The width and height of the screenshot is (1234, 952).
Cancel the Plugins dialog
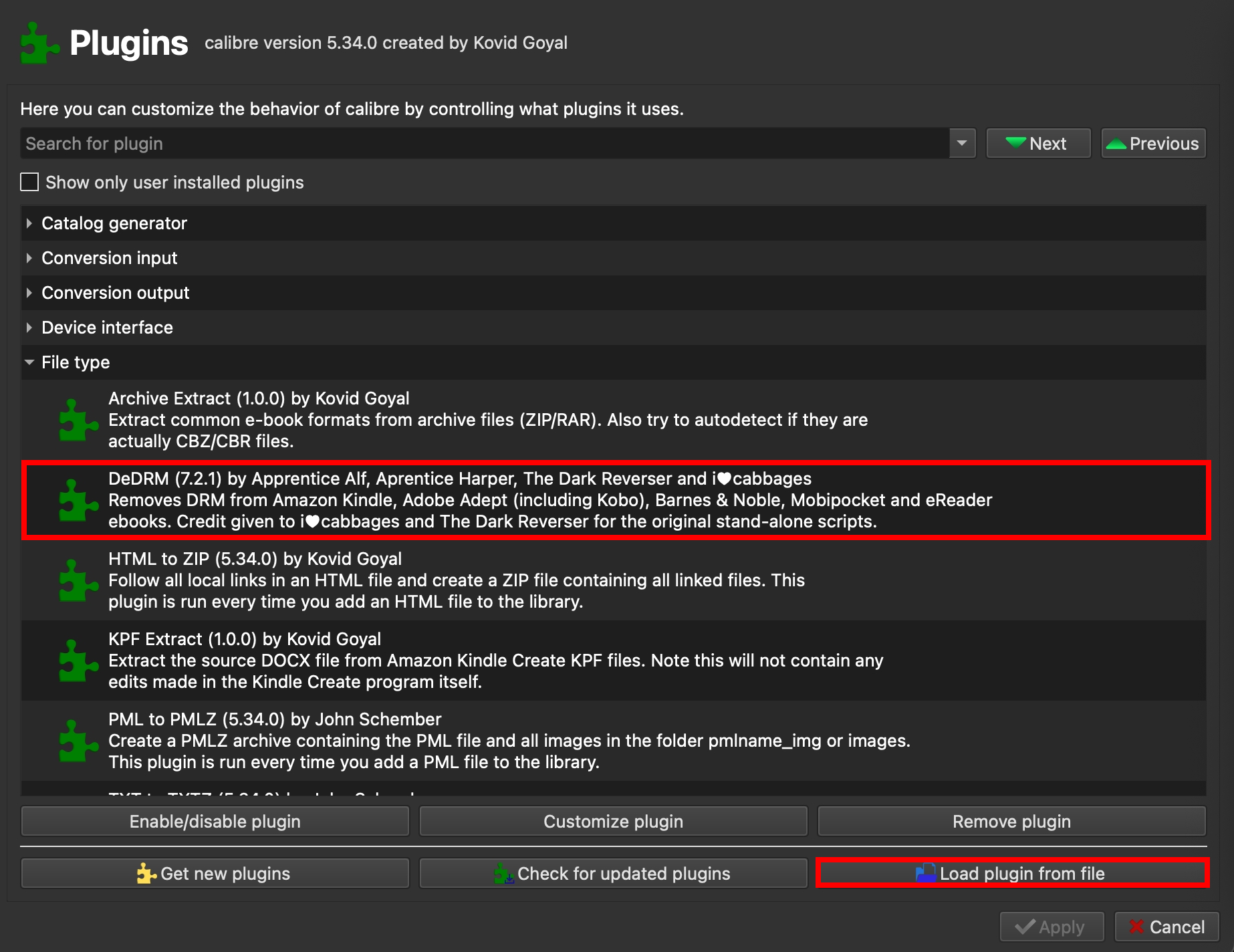pyautogui.click(x=1167, y=927)
